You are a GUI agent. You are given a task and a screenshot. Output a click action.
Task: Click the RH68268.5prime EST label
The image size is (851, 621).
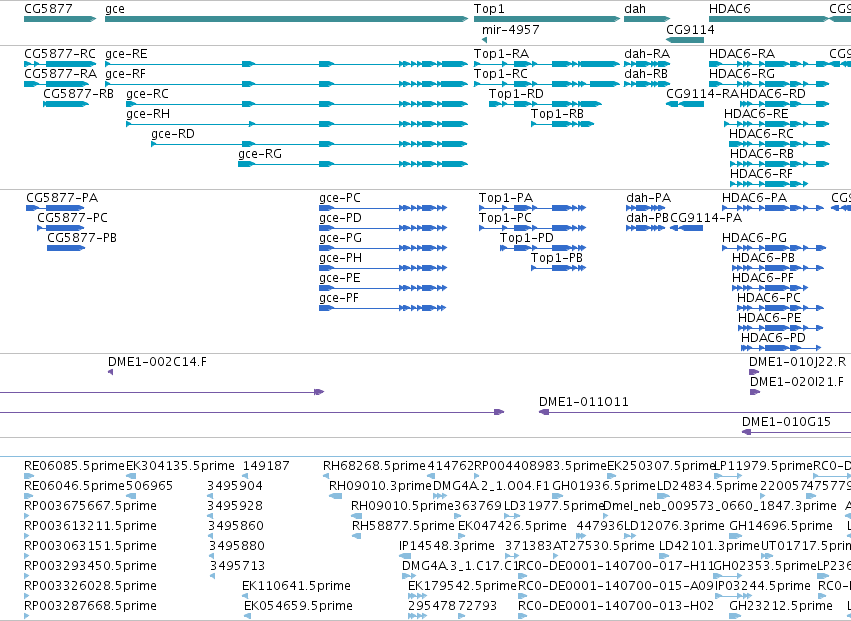(x=374, y=466)
